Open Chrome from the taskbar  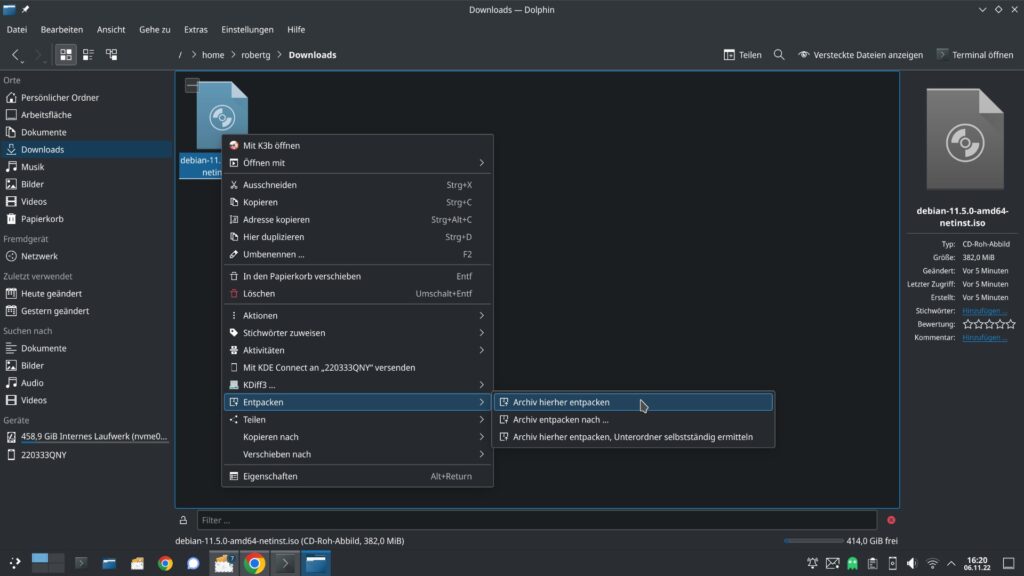(x=255, y=563)
